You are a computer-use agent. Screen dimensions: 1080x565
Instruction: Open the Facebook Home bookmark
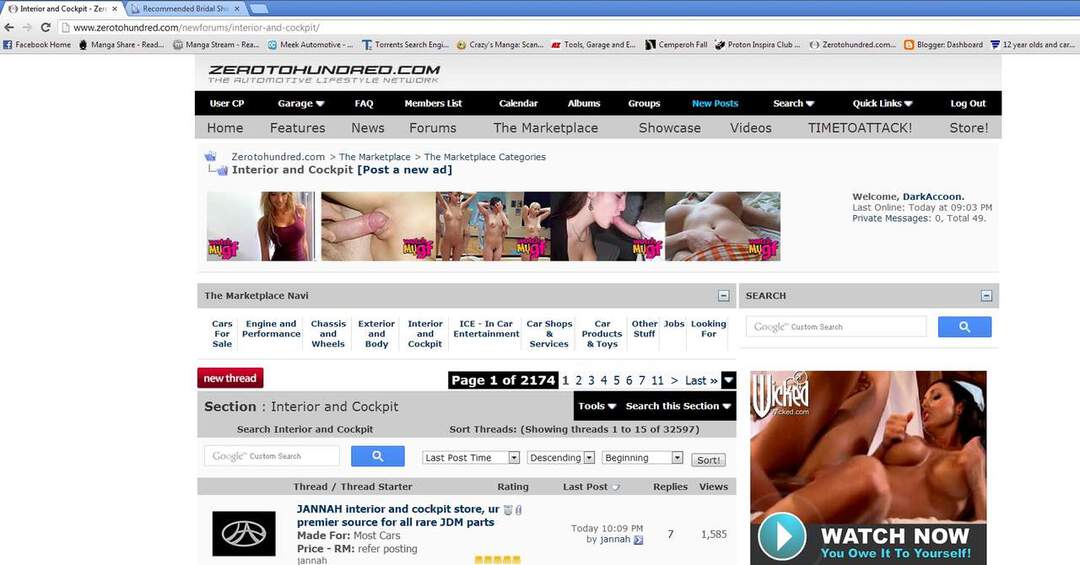pyautogui.click(x=37, y=45)
